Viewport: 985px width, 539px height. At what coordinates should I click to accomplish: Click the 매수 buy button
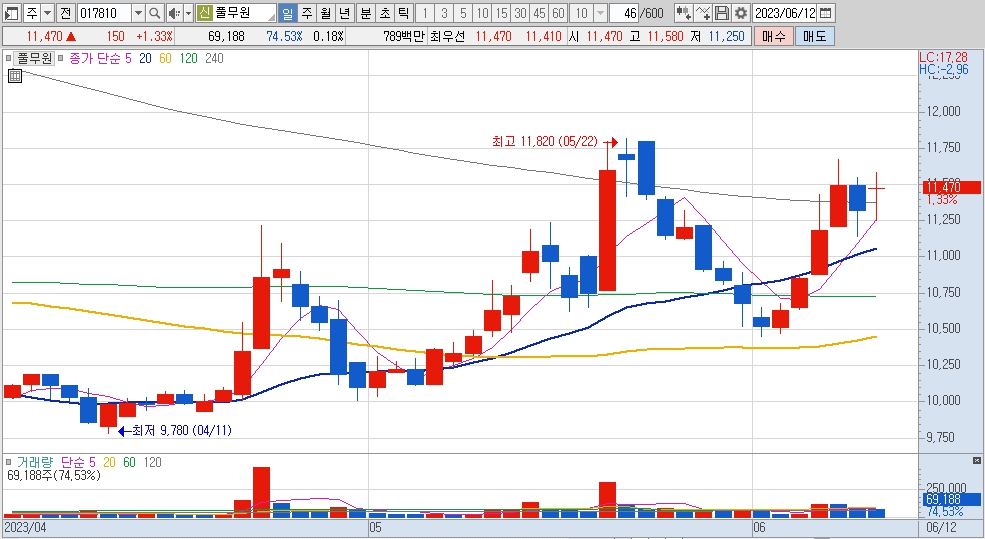tap(774, 36)
